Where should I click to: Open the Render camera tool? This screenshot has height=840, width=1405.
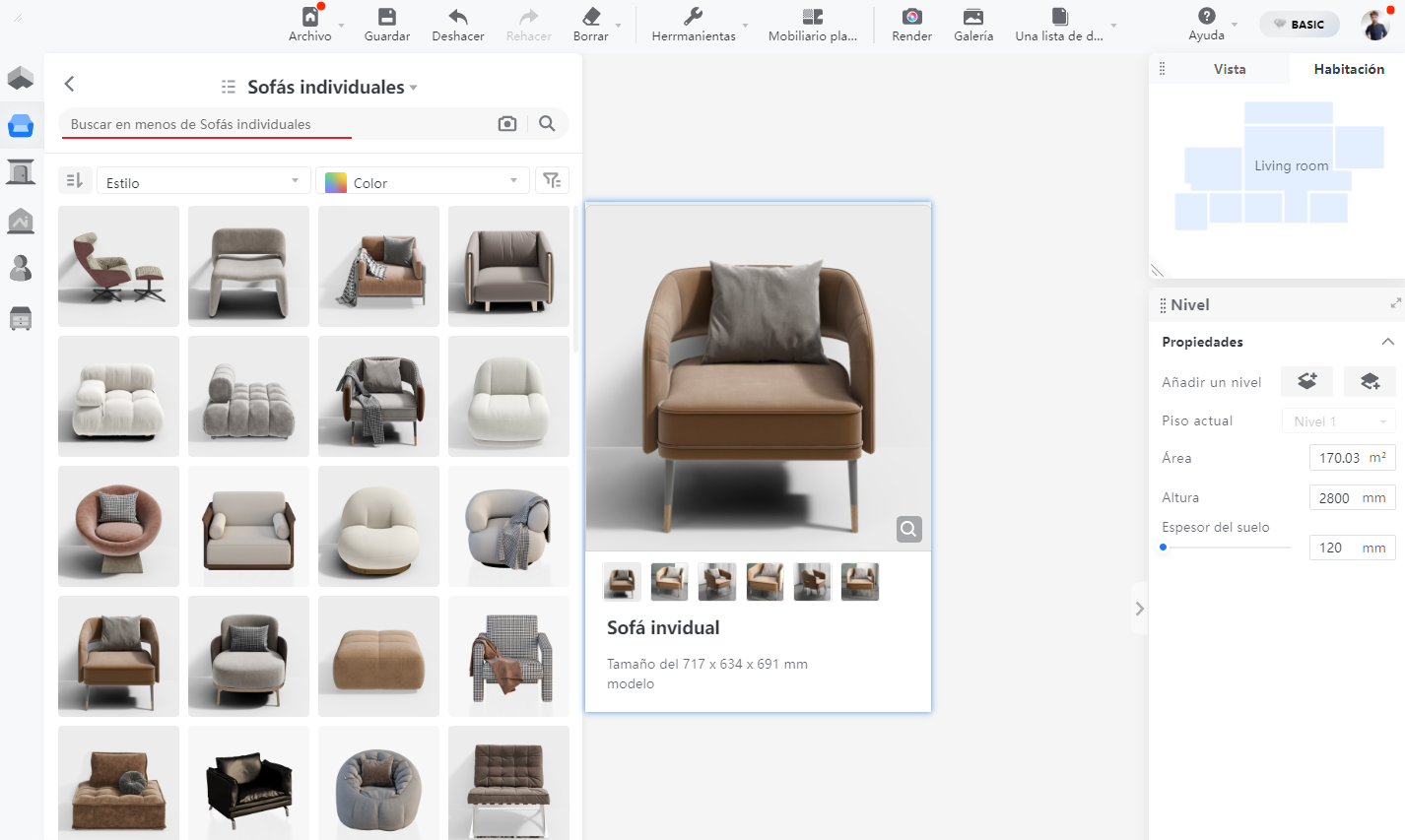coord(911,18)
